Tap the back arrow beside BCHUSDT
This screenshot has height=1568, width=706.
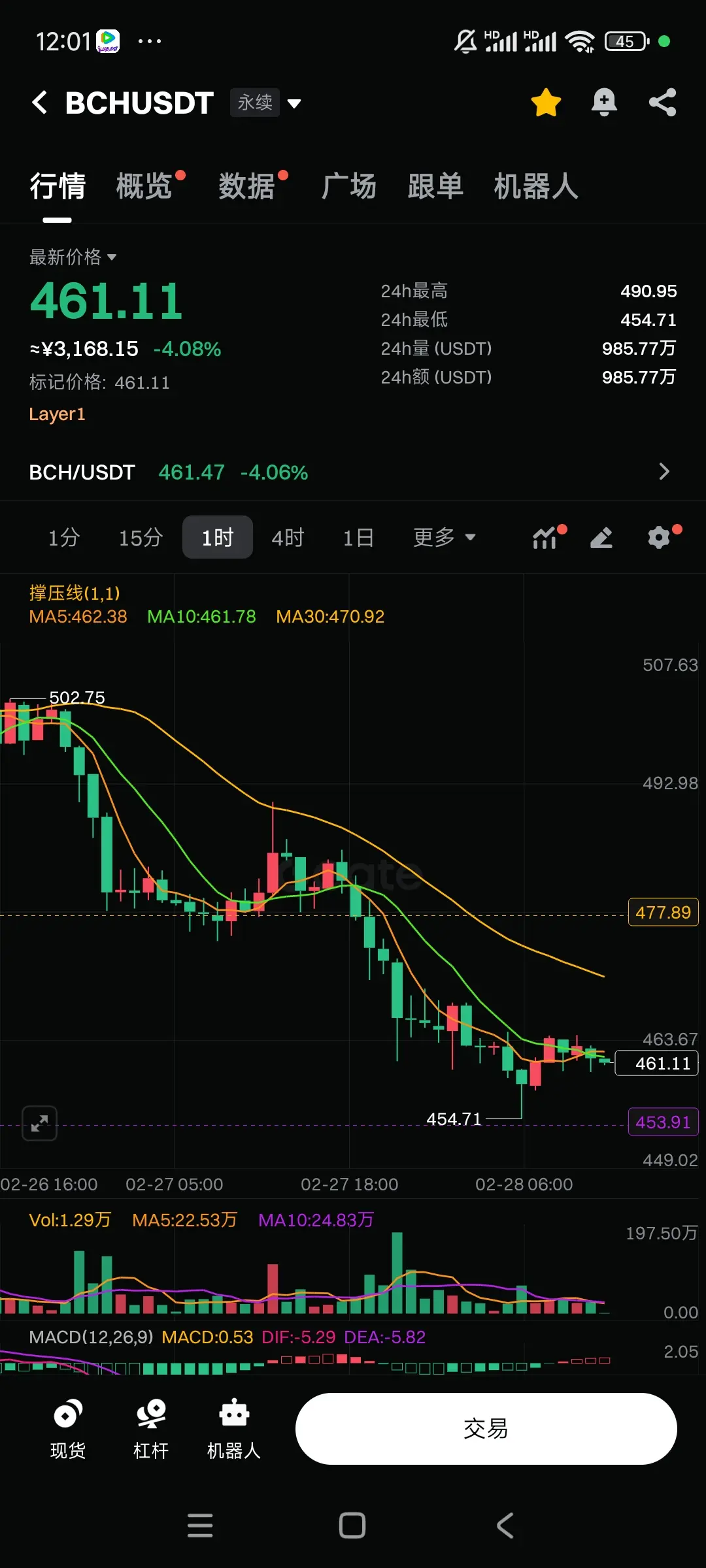[x=40, y=103]
